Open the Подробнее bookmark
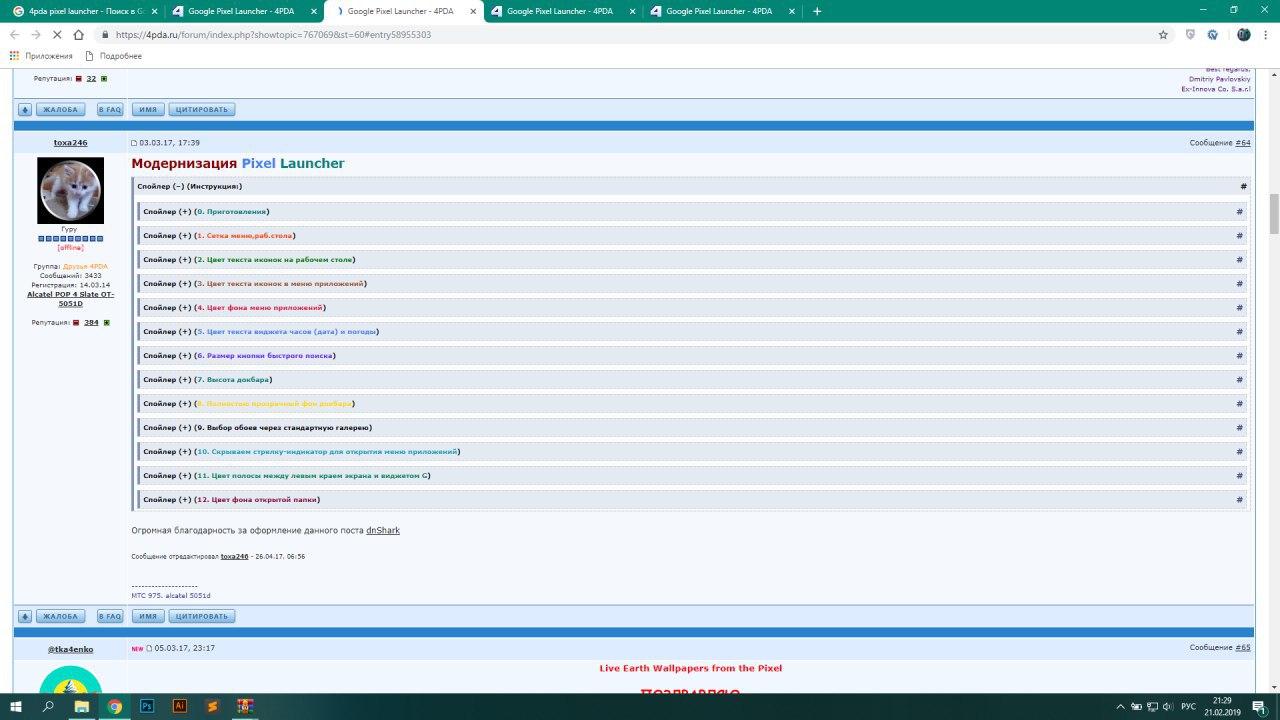Viewport: 1280px width, 720px height. (114, 56)
